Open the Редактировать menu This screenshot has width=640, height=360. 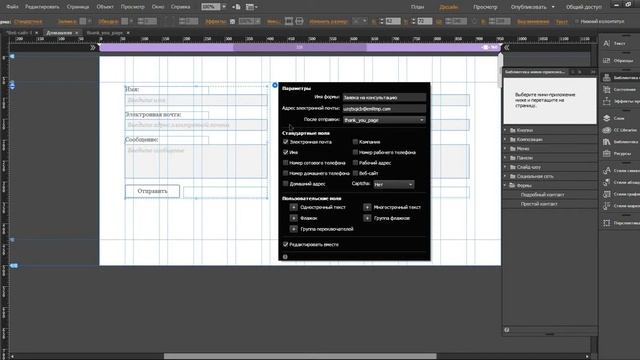click(42, 7)
